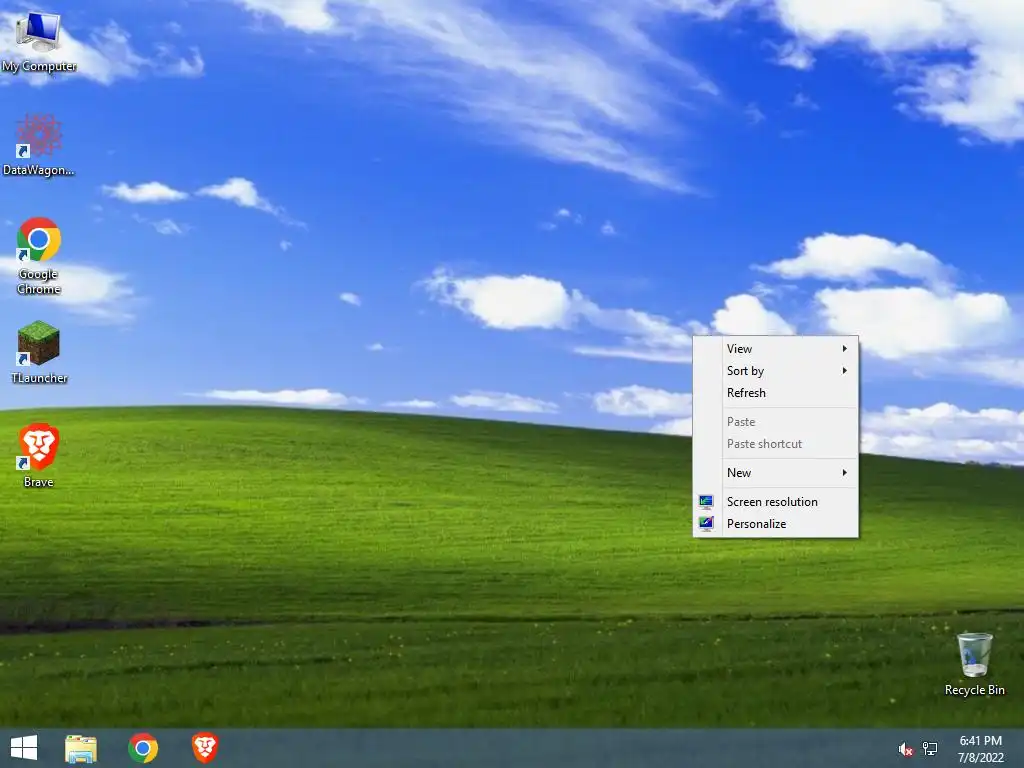Click the Screen resolution monitor icon
This screenshot has width=1024, height=768.
(706, 502)
